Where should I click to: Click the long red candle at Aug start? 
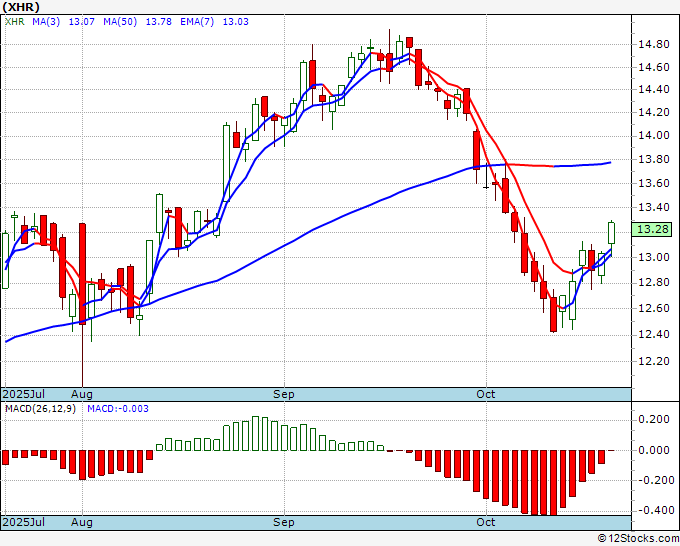click(x=82, y=274)
